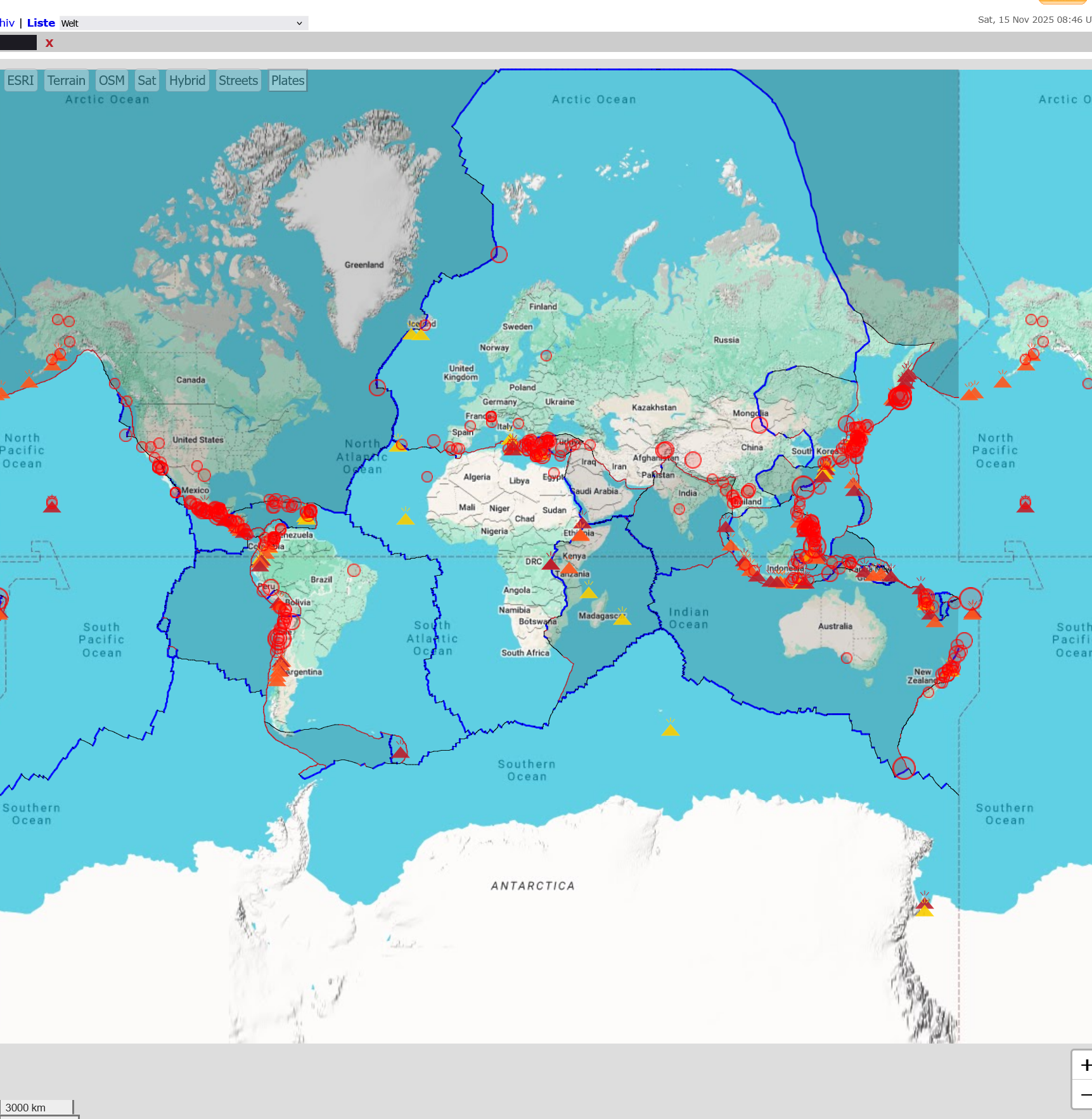Toggle the Plates overlay button

[x=288, y=81]
